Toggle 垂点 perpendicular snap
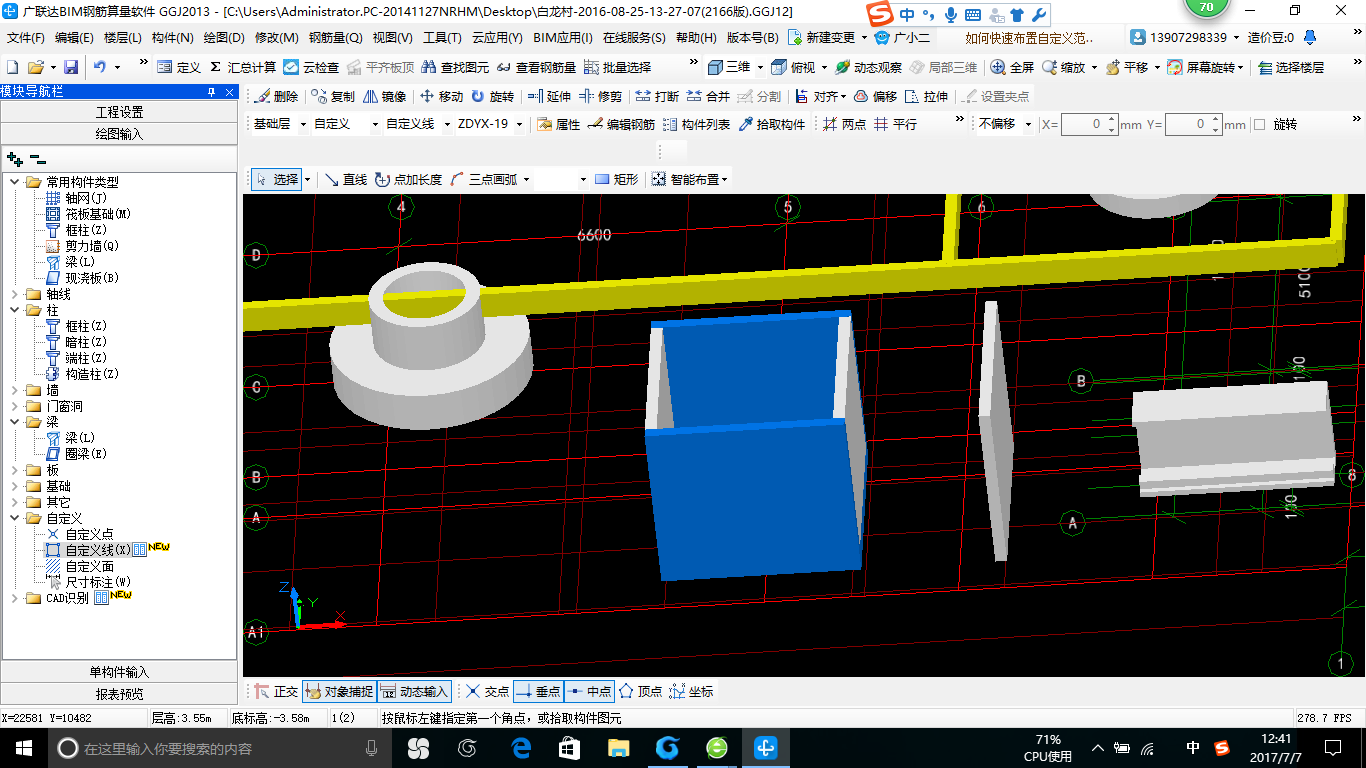The height and width of the screenshot is (768, 1366). pyautogui.click(x=538, y=691)
